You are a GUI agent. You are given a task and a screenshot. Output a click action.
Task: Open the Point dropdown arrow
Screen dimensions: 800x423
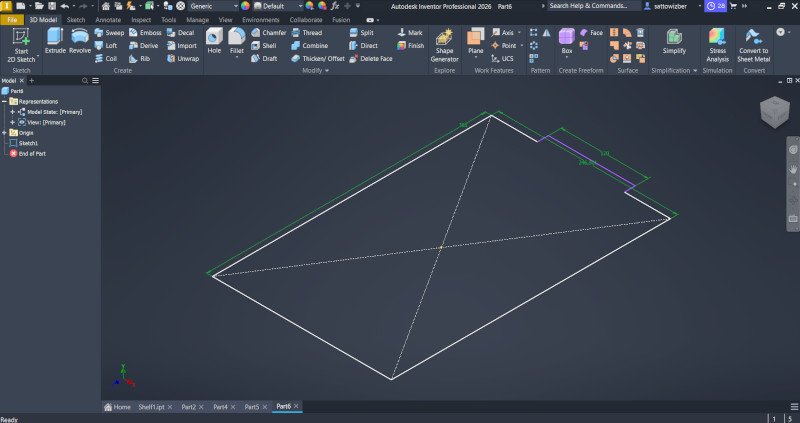(x=521, y=45)
